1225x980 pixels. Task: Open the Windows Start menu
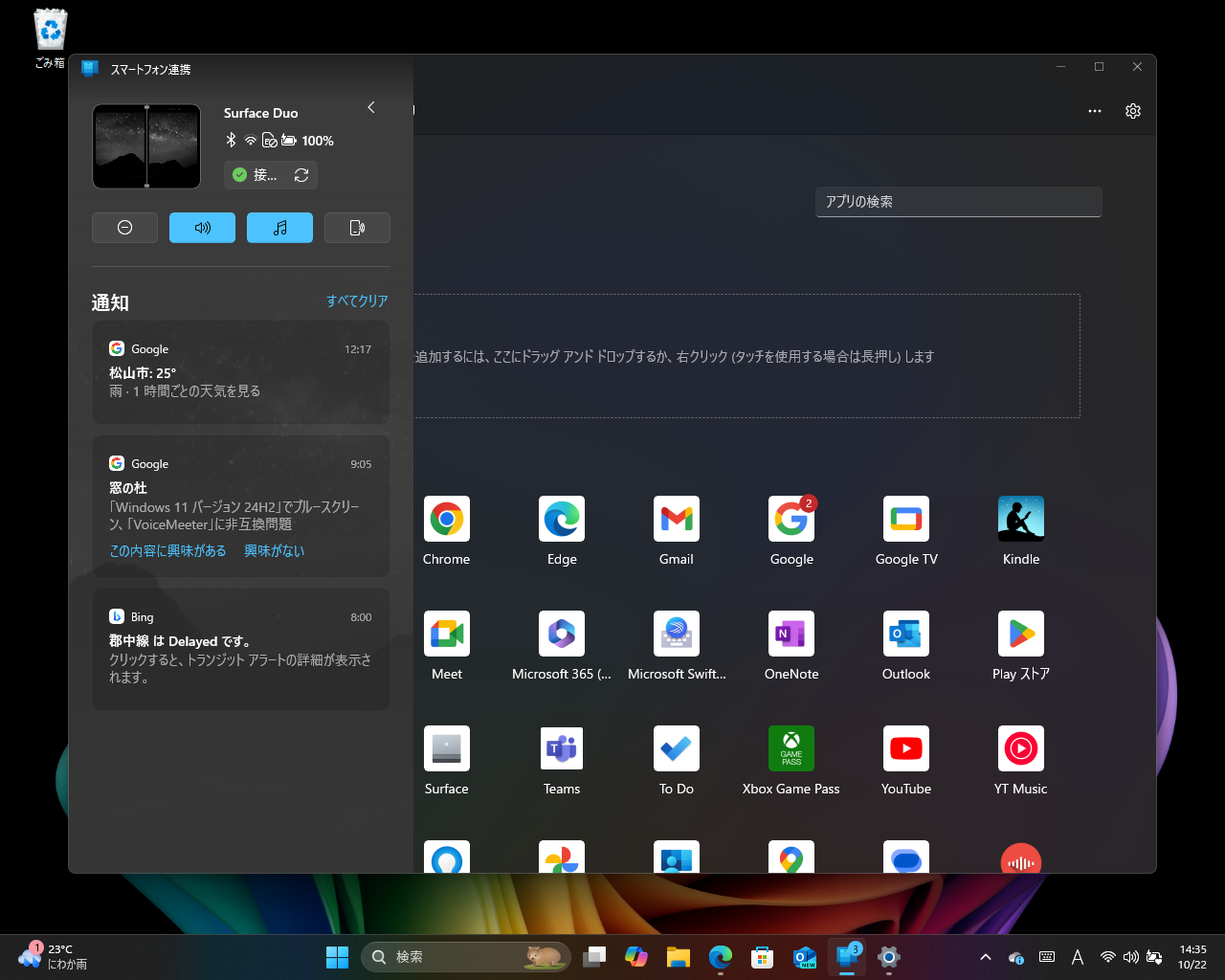338,957
